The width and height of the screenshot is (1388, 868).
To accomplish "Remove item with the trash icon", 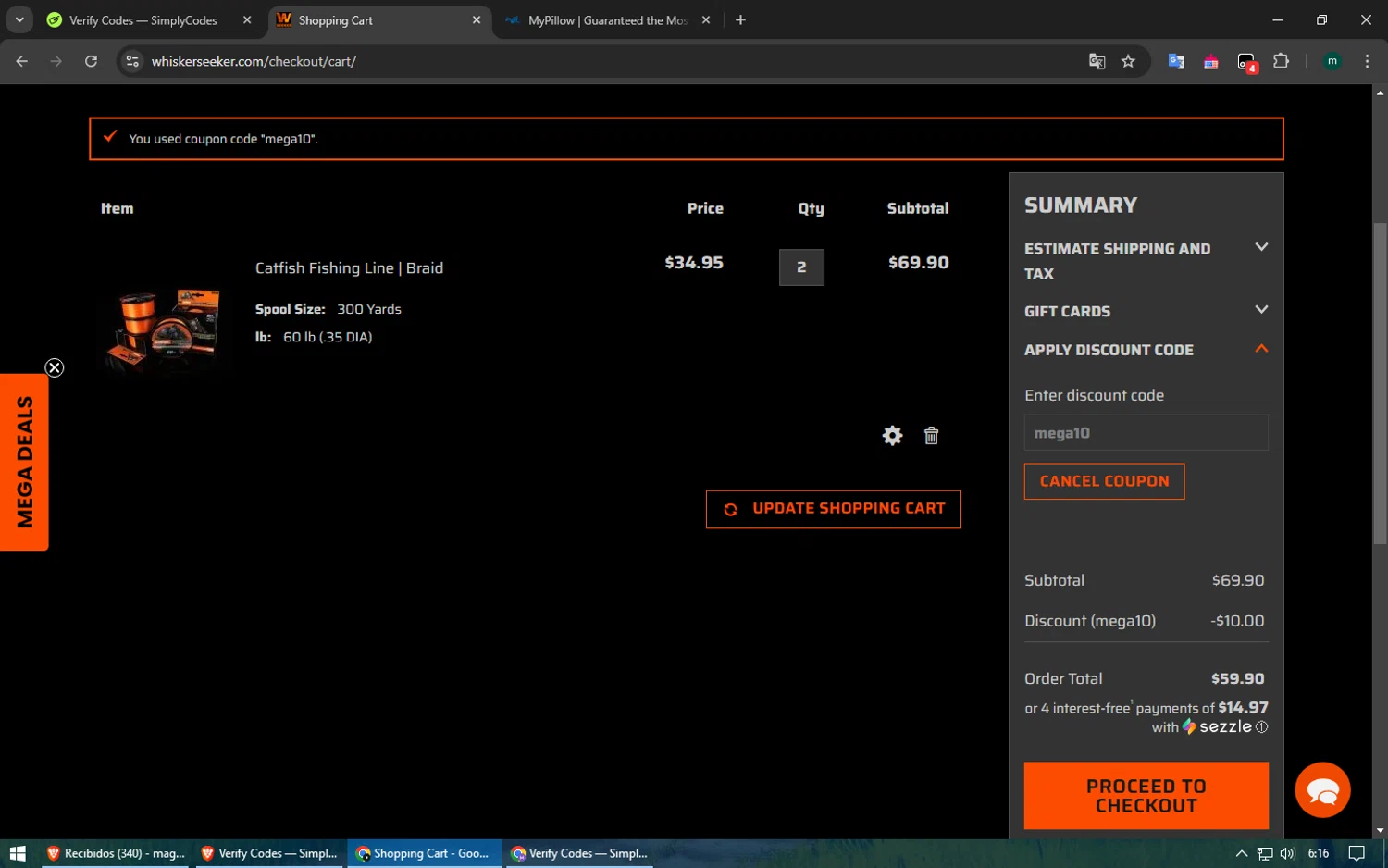I will (931, 436).
